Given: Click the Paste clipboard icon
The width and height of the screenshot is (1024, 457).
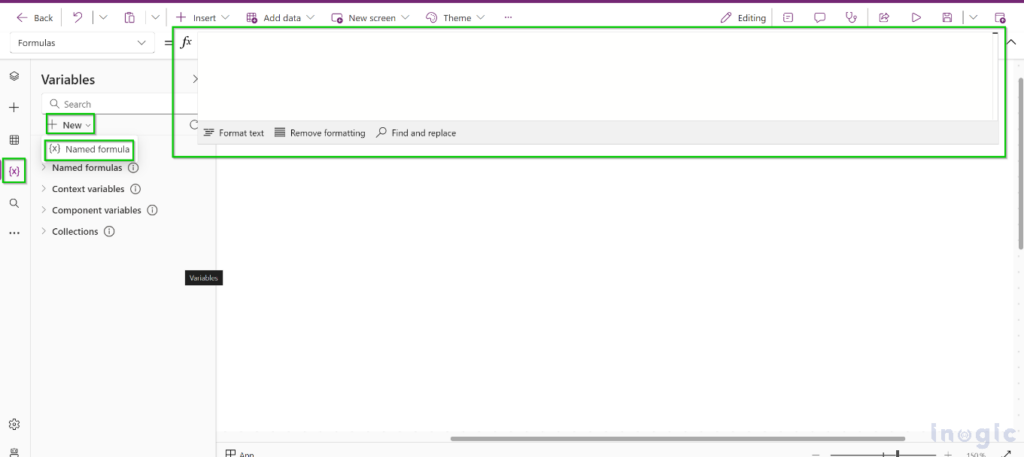Looking at the screenshot, I should [x=129, y=18].
